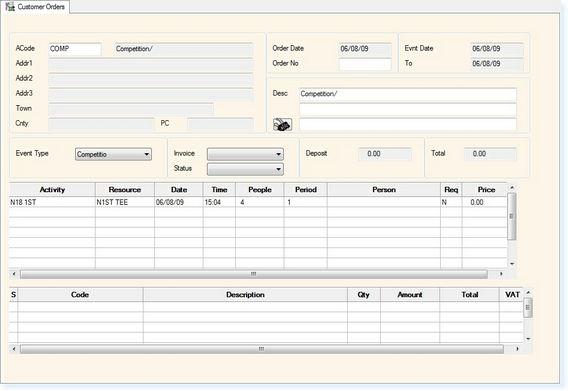Click the items grid horizontal scrollbar thumb
Screen dimensions: 568x391
(x=262, y=349)
